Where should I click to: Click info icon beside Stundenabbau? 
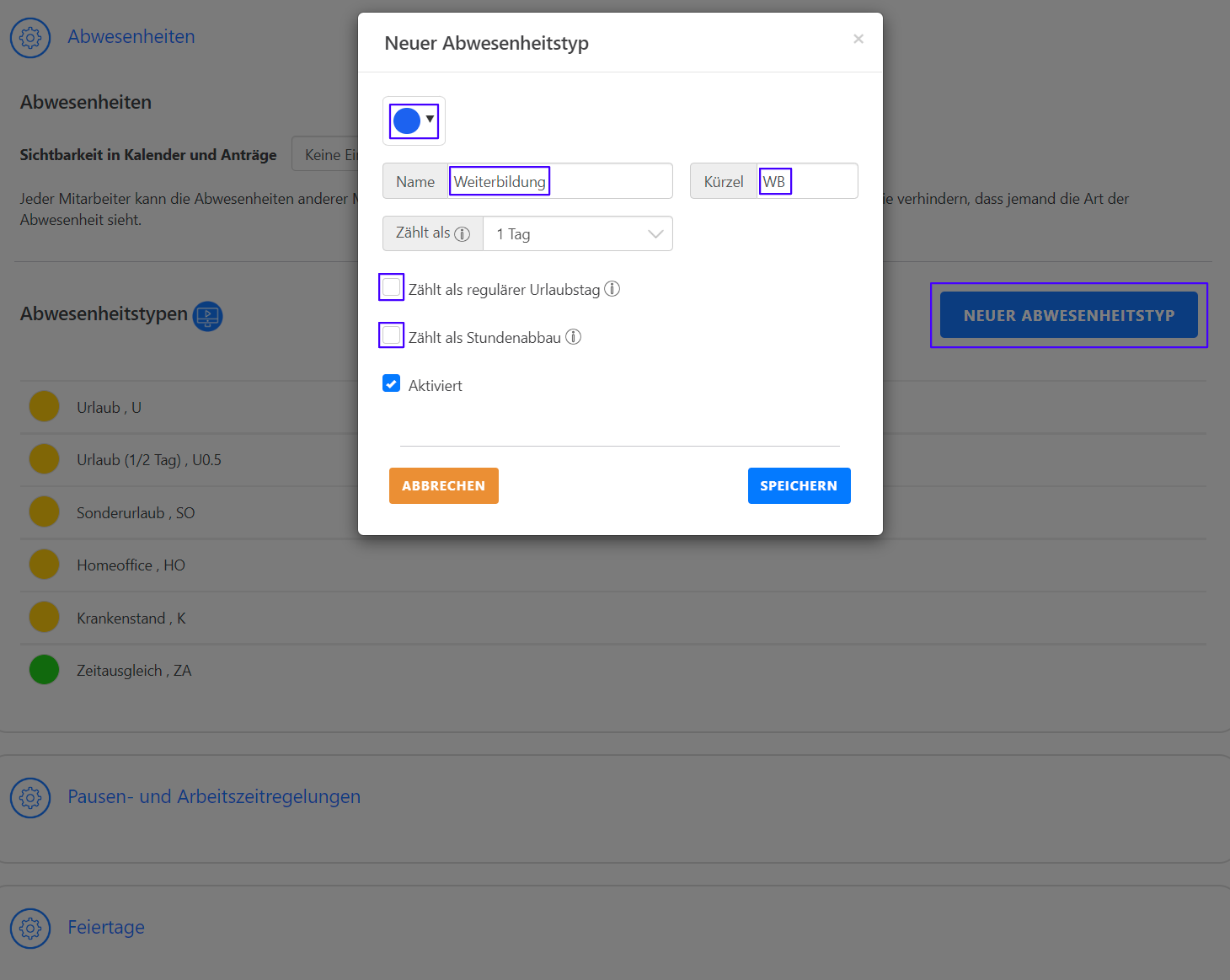click(573, 337)
